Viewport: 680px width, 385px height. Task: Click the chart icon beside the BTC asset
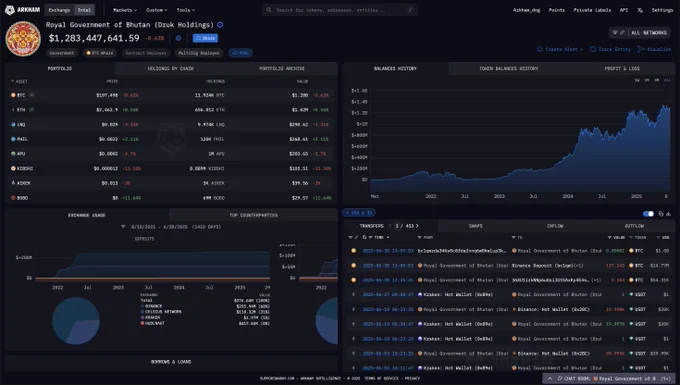coord(31,95)
